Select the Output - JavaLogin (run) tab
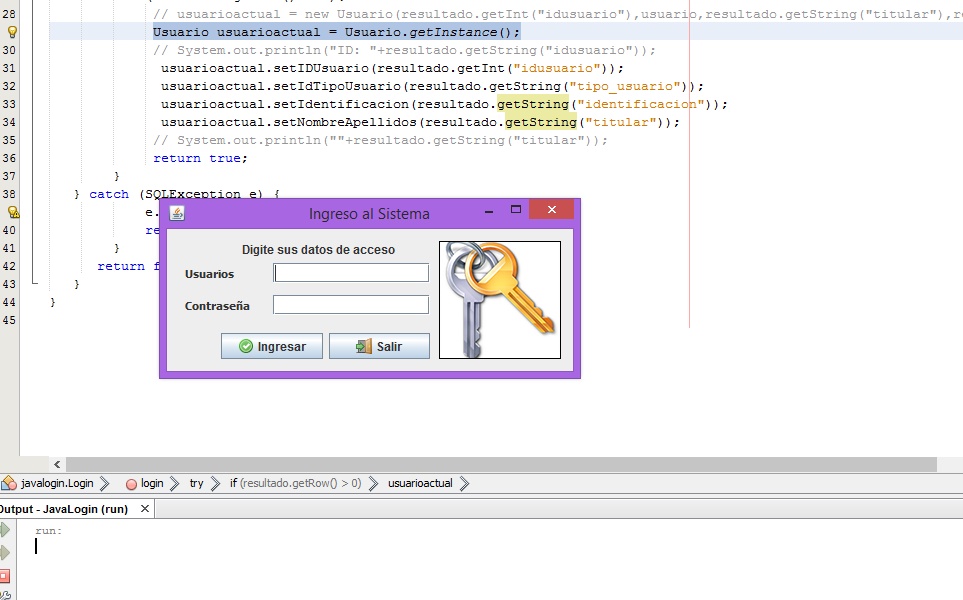This screenshot has width=963, height=600. 63,509
